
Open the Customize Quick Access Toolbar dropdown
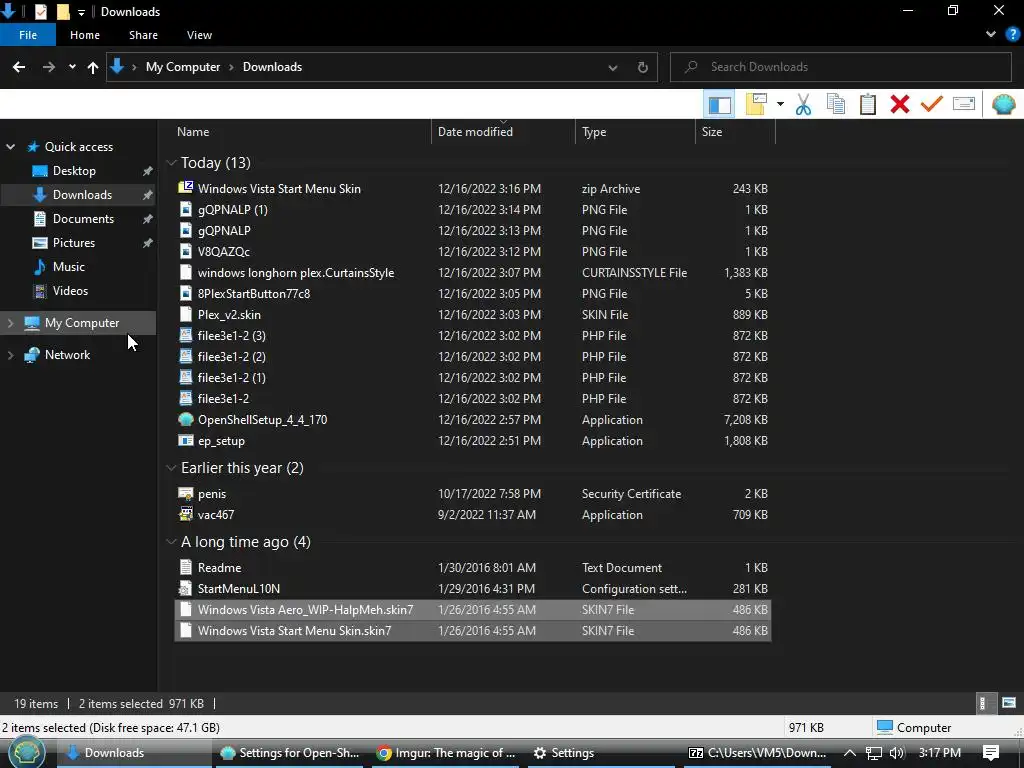(x=81, y=12)
